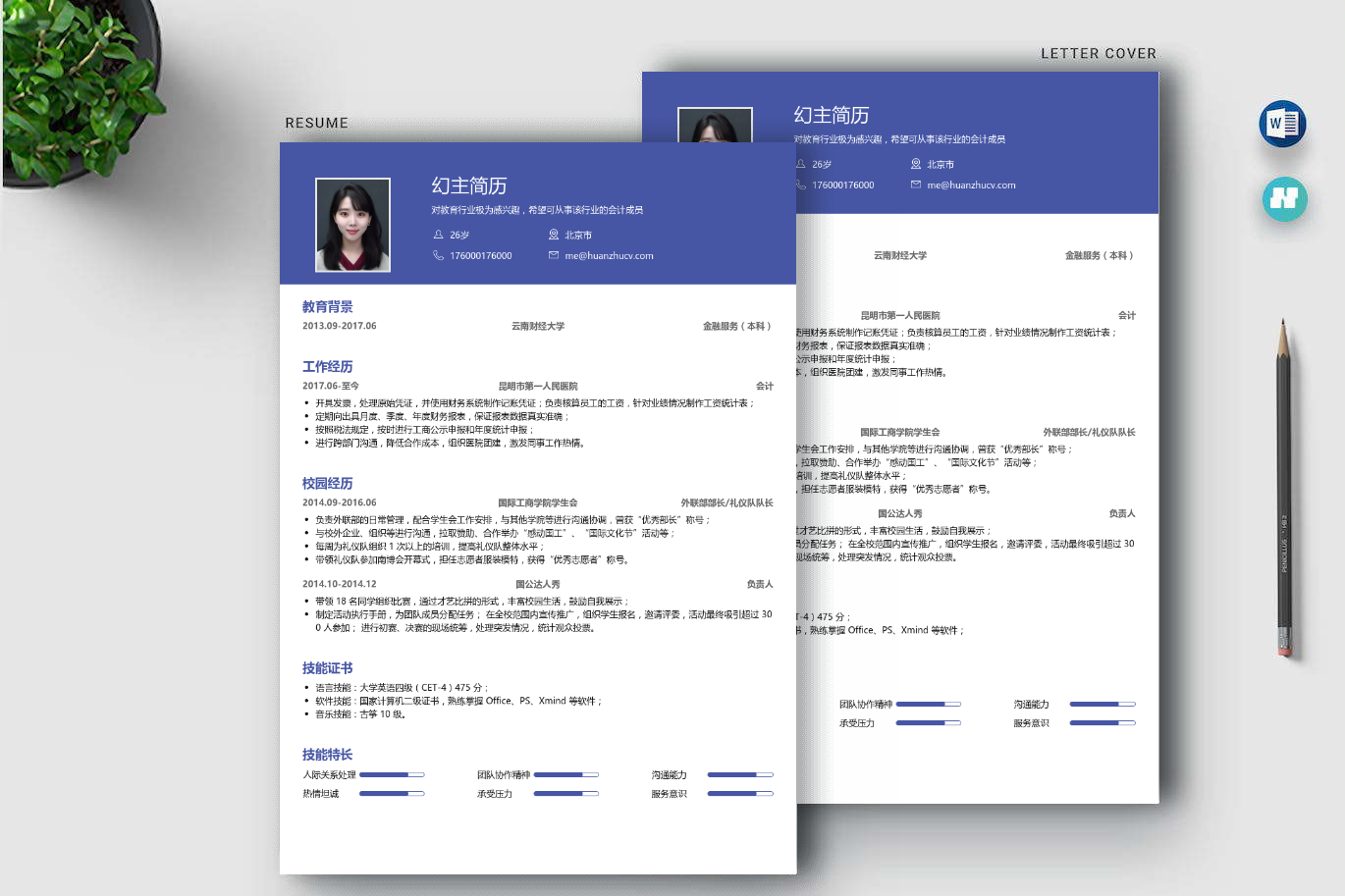
Task: Click the 教育背景 section heading
Action: click(x=328, y=307)
